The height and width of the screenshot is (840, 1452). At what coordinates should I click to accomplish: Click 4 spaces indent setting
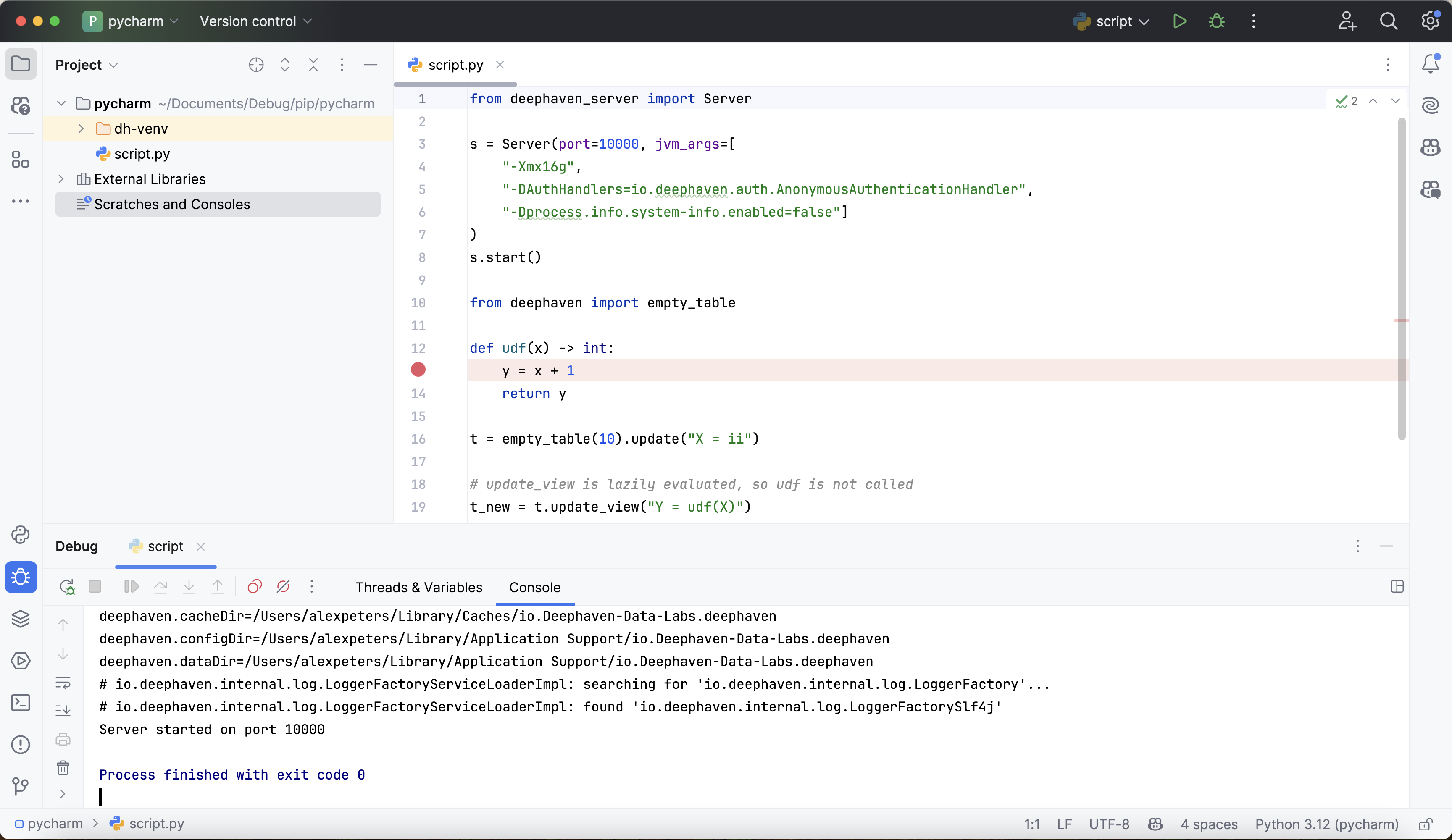coord(1209,824)
